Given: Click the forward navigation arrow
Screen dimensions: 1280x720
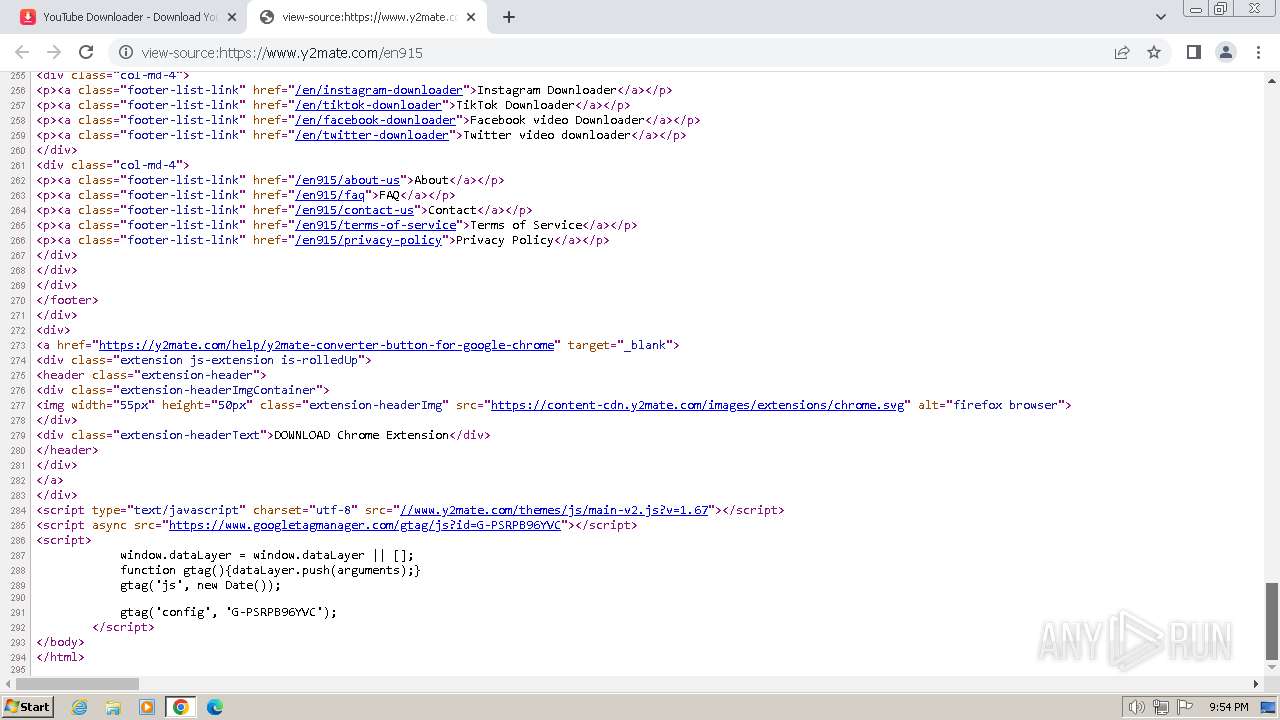Looking at the screenshot, I should (x=54, y=52).
